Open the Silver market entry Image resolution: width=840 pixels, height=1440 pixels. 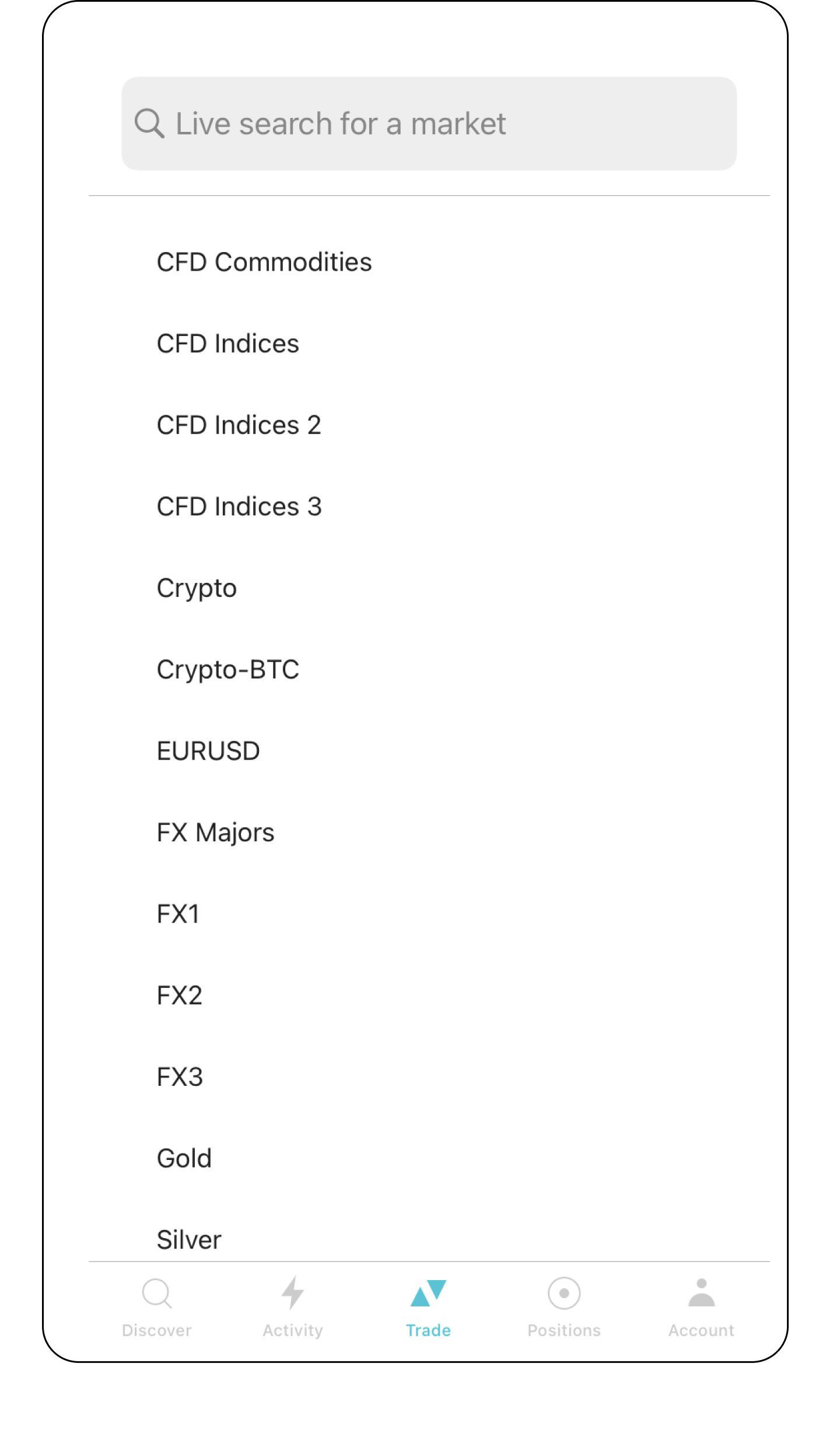(x=189, y=1240)
